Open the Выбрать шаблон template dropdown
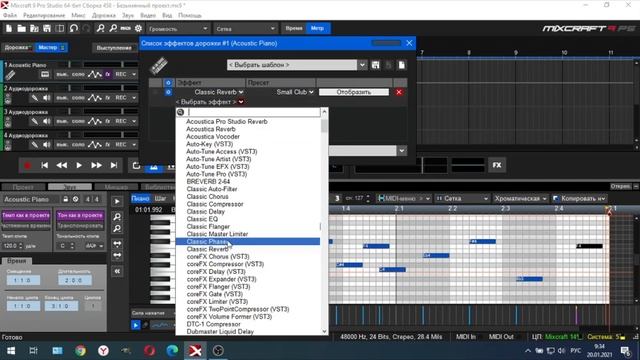Viewport: 640px width, 360px height. [362, 65]
